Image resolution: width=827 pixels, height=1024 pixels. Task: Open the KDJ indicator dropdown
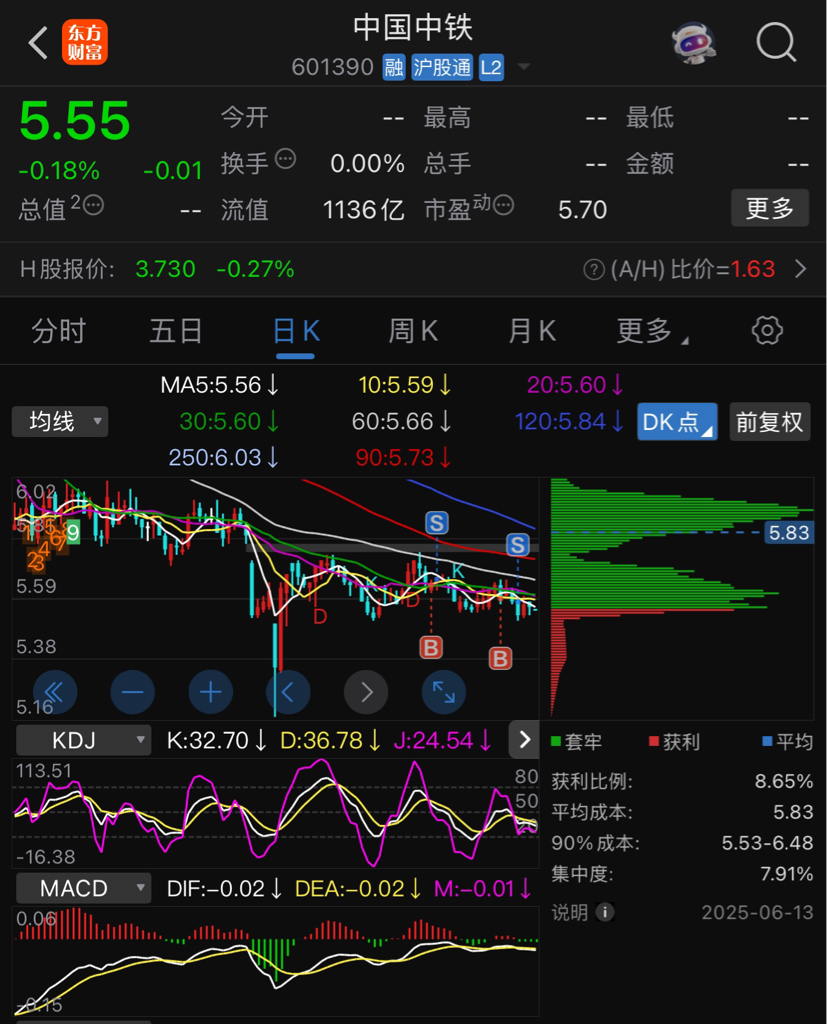[83, 740]
